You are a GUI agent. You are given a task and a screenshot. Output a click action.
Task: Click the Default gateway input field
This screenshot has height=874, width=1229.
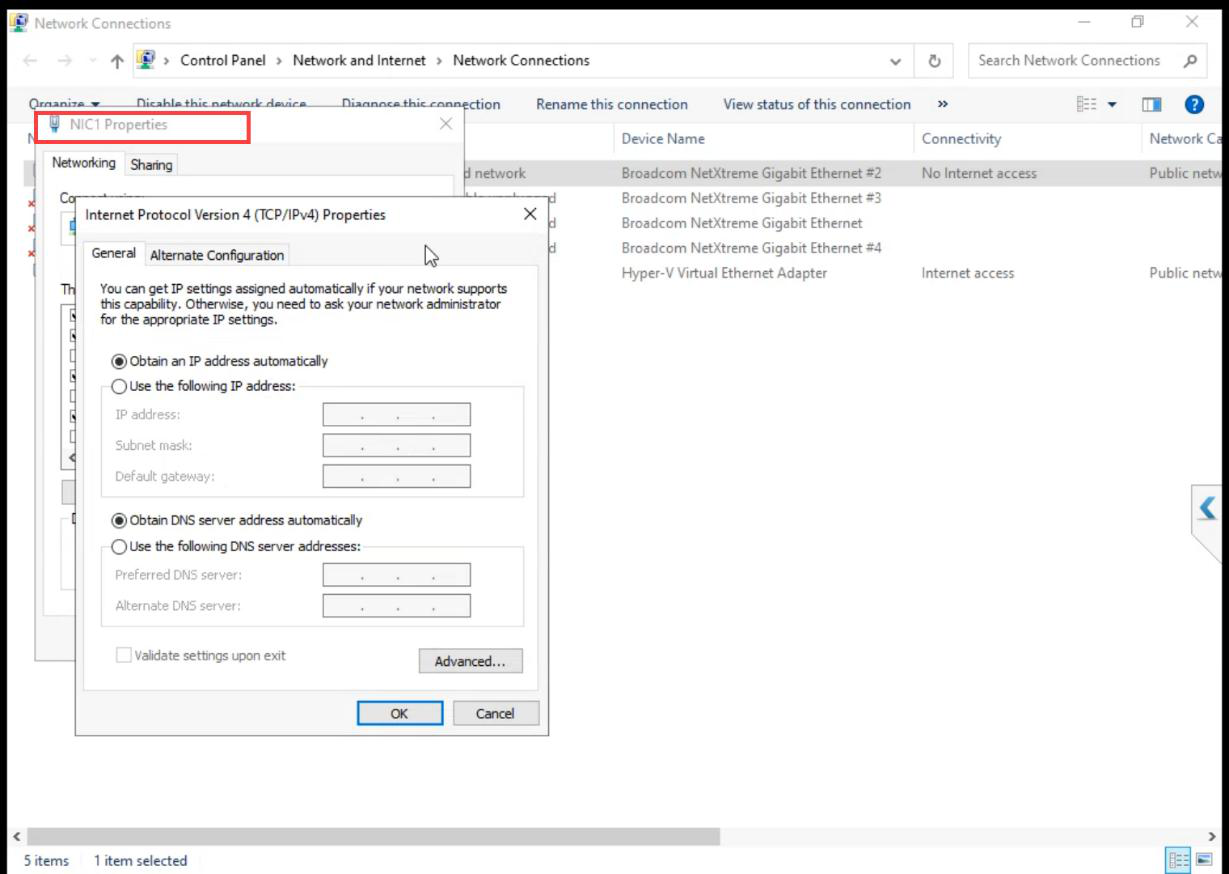point(396,477)
